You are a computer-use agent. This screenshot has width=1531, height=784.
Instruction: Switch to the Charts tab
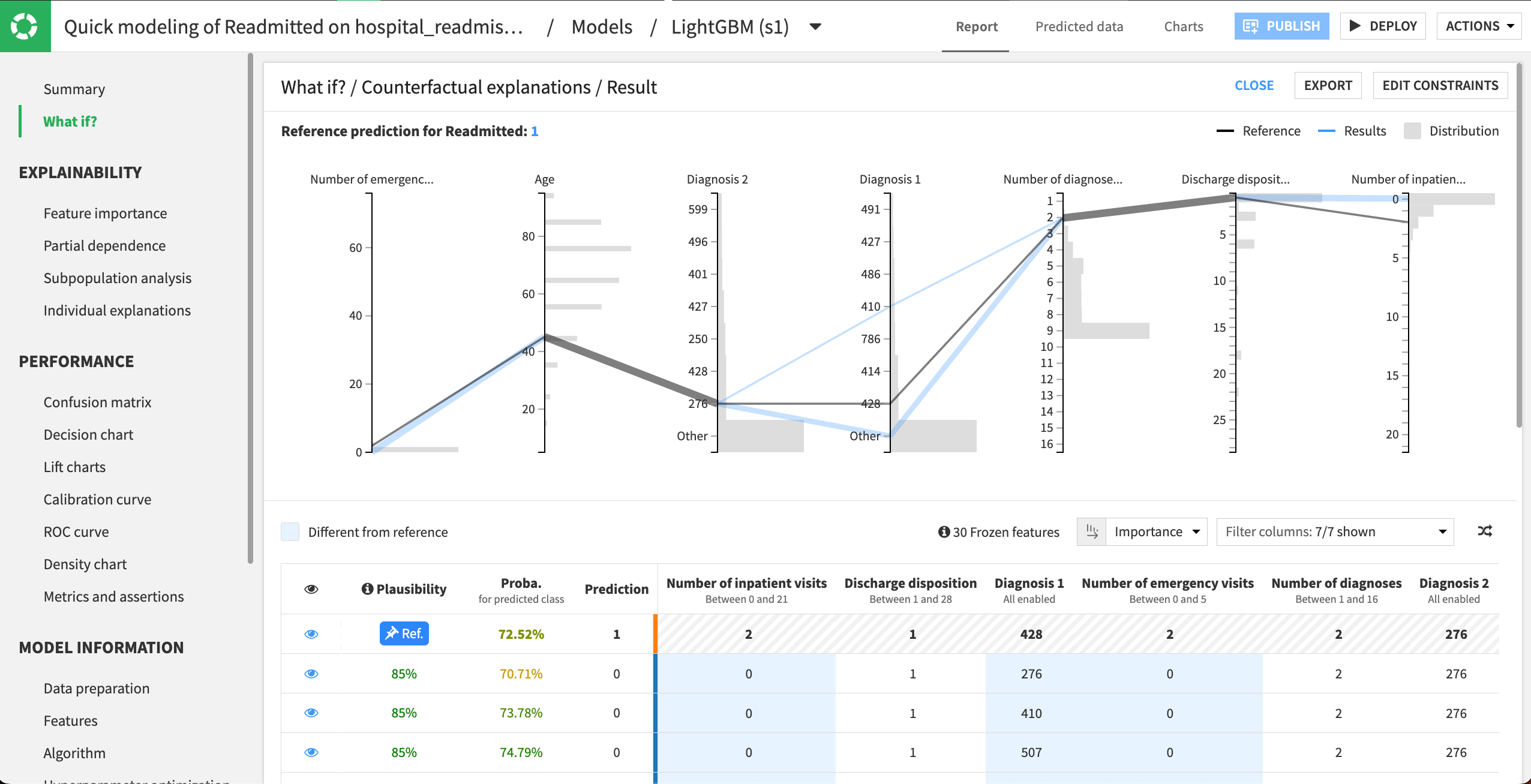click(1183, 26)
